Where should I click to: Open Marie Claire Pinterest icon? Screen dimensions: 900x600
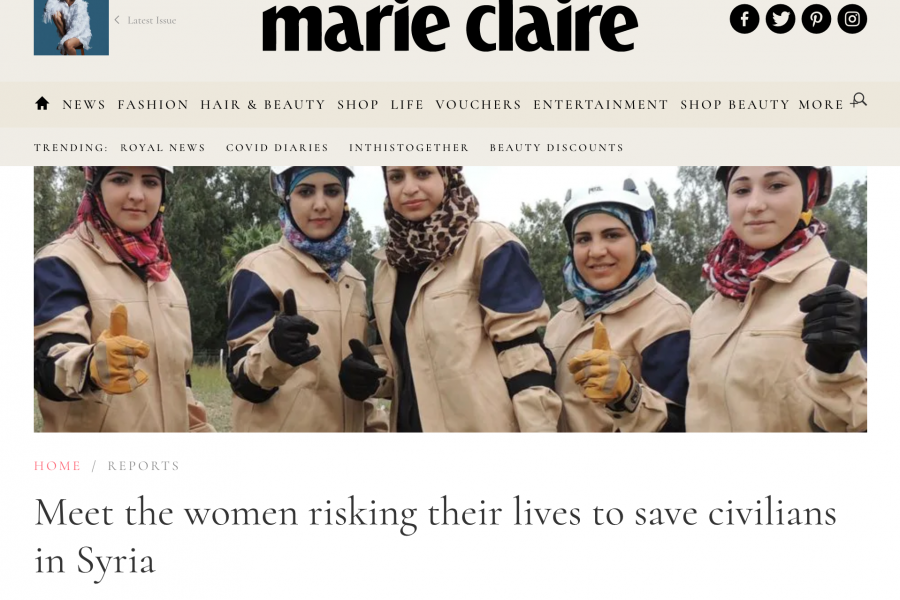tap(816, 19)
